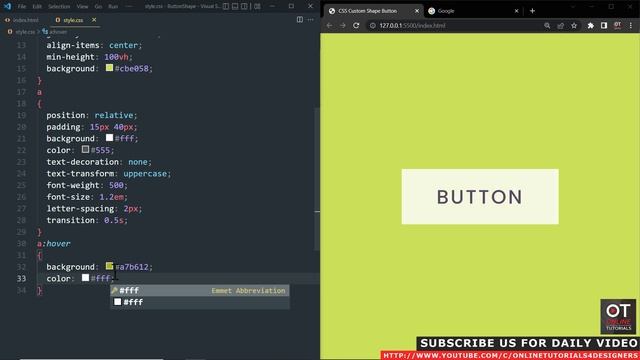Open the View menu in VS Code
The image size is (640, 360).
click(82, 7)
